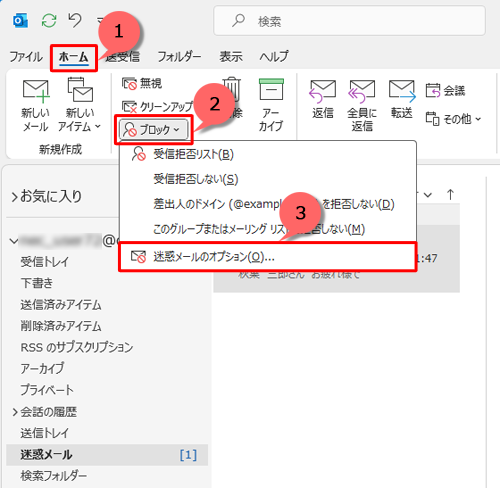The height and width of the screenshot is (488, 500).
Task: Open the message list sort dropdown chevron
Action: point(428,195)
